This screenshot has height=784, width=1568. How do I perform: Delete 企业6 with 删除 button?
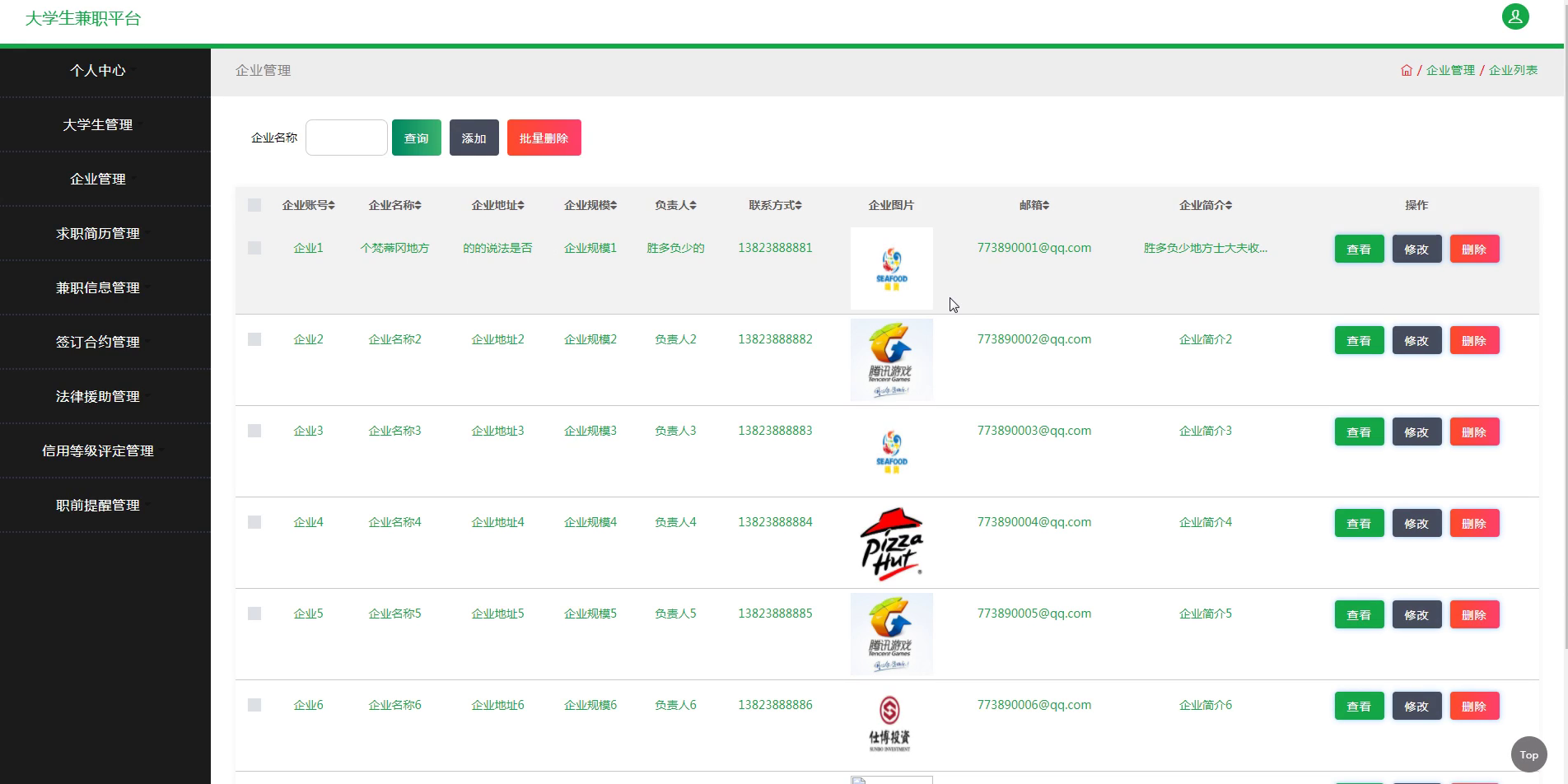coord(1474,706)
